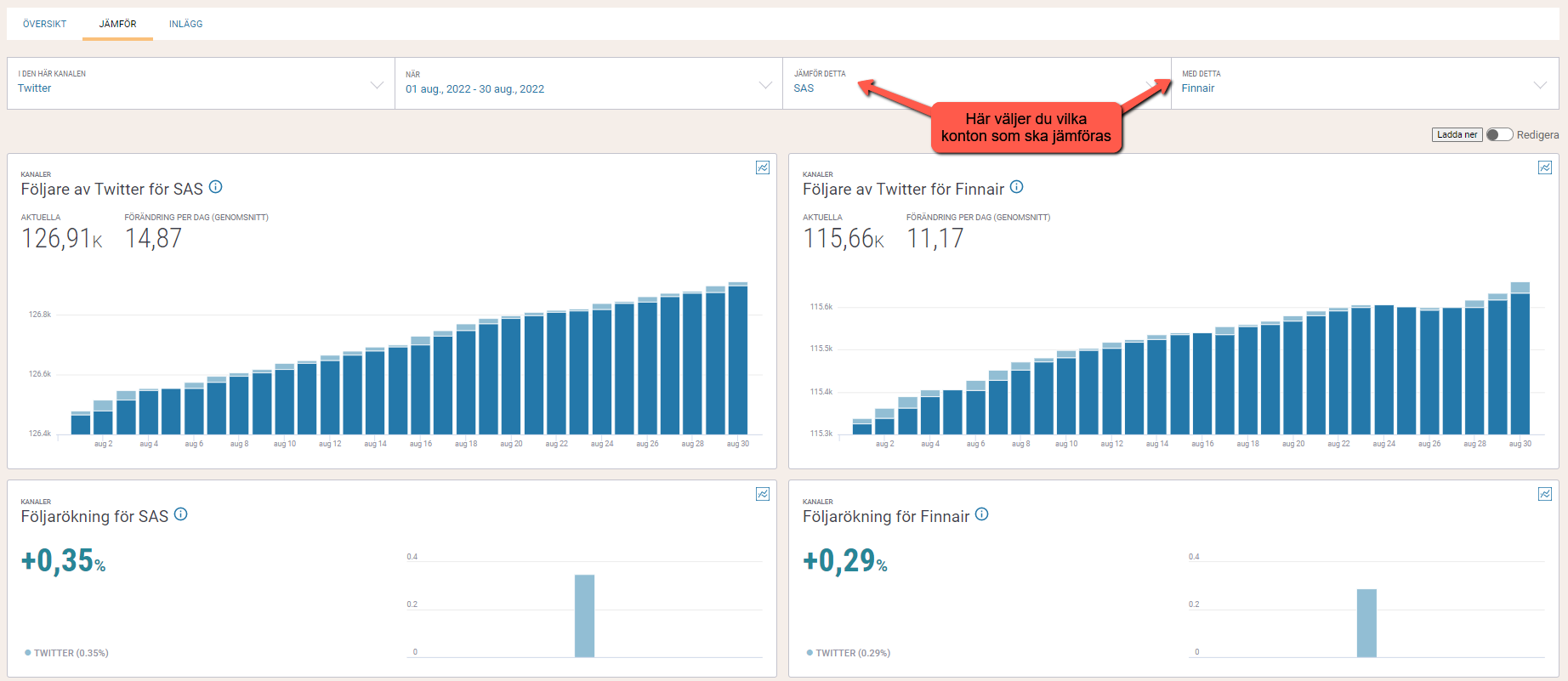
Task: Click the +0,29% Finnair growth figure
Action: tap(845, 560)
